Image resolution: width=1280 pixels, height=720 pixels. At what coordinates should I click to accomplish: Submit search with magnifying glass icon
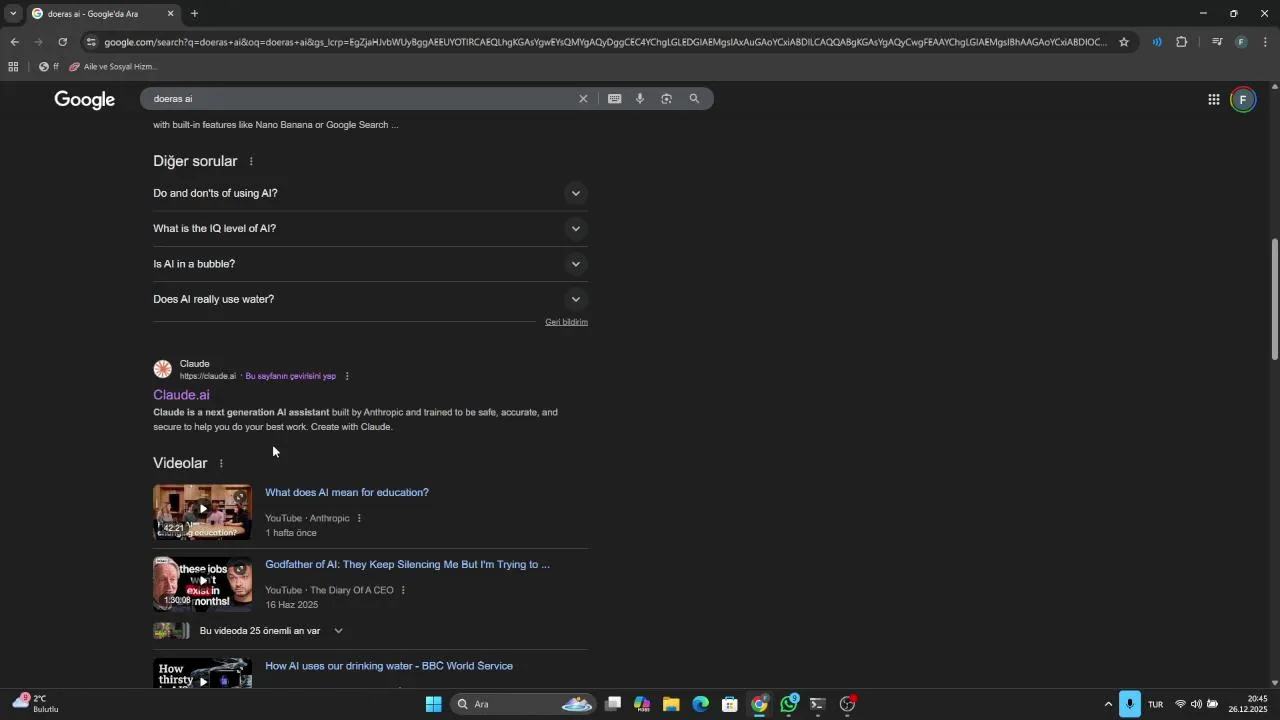point(694,99)
